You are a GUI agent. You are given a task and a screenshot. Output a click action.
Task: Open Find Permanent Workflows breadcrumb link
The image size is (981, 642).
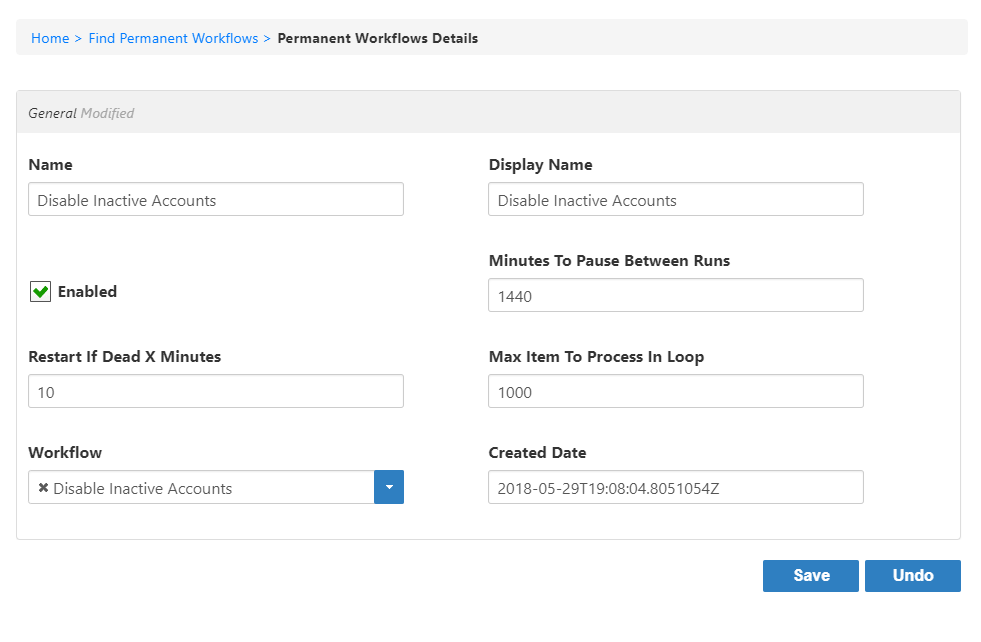(x=173, y=38)
